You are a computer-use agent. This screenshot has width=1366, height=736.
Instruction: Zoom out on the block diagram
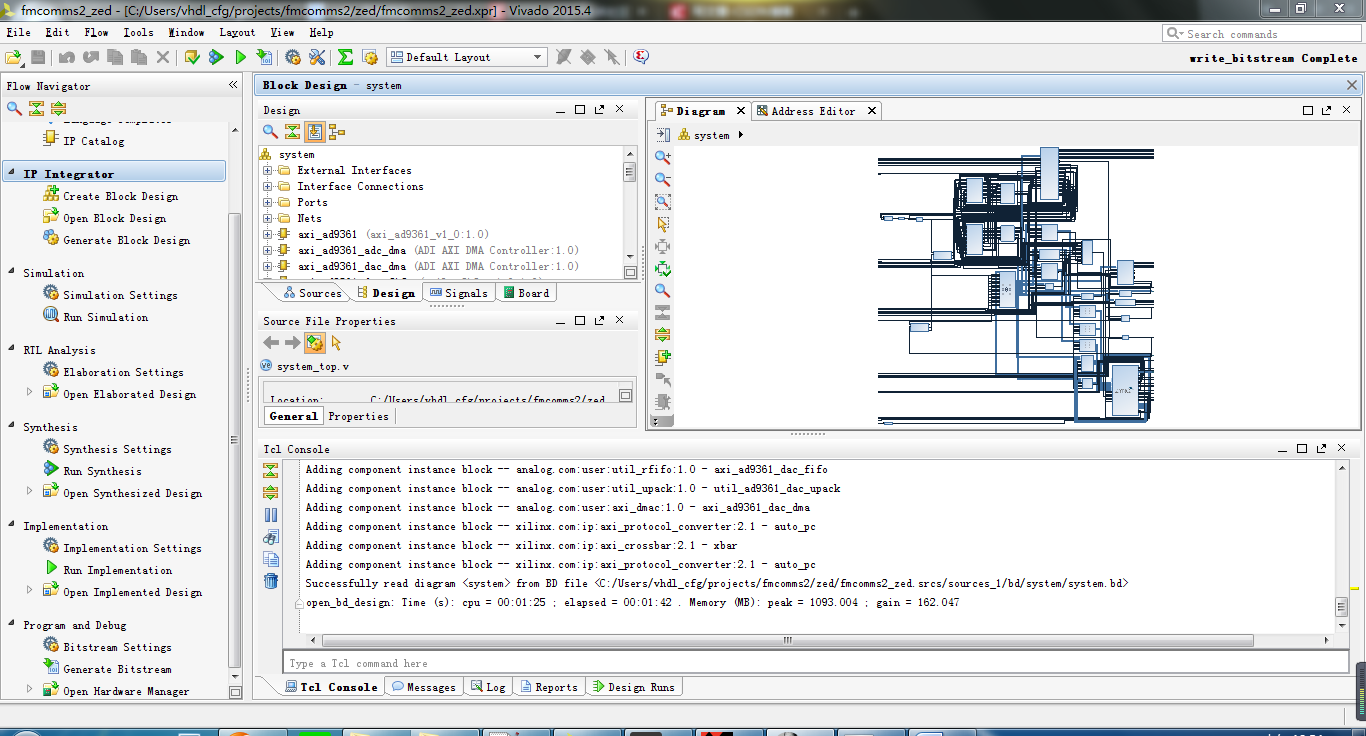pyautogui.click(x=662, y=179)
